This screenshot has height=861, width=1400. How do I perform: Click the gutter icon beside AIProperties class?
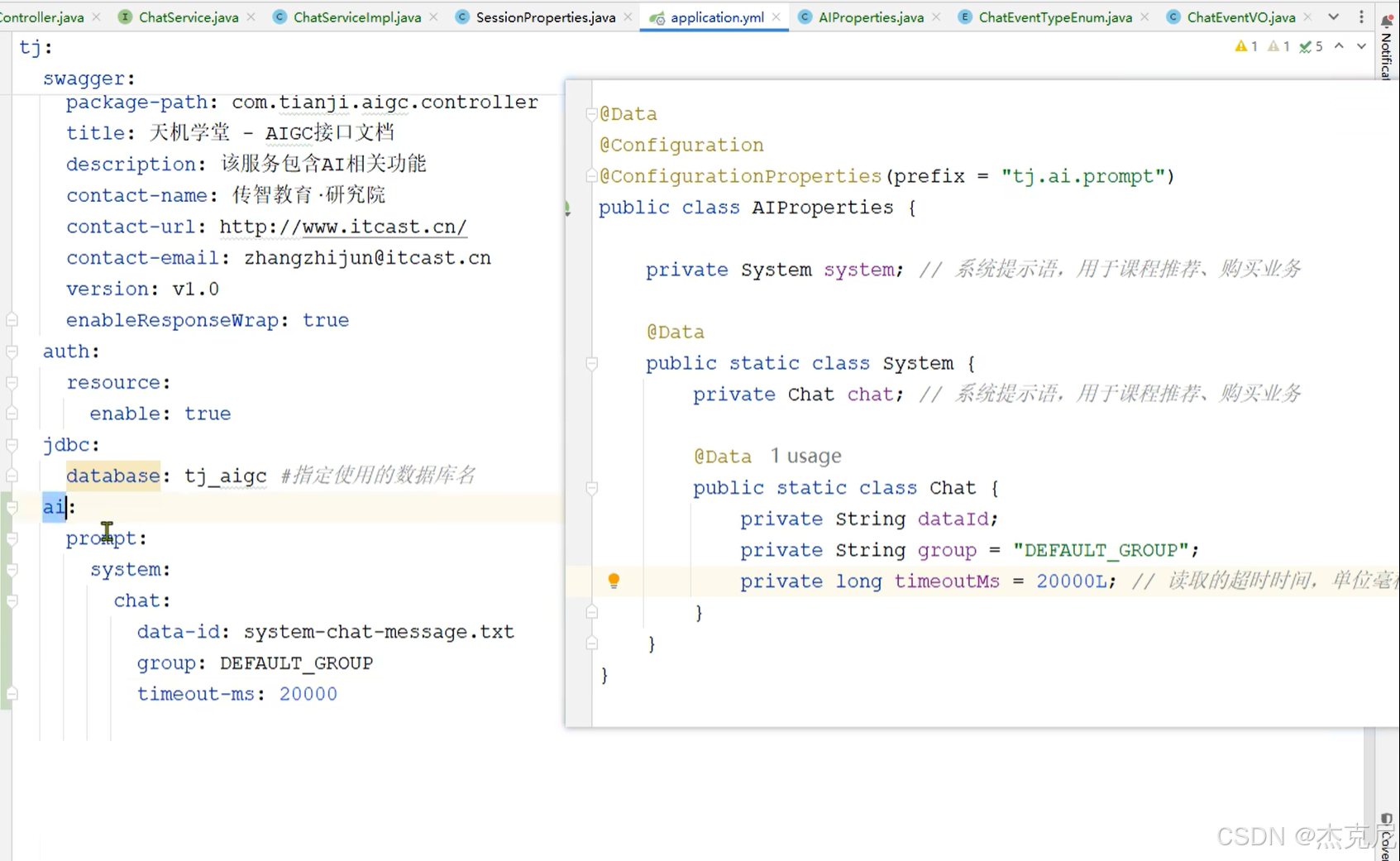[567, 208]
